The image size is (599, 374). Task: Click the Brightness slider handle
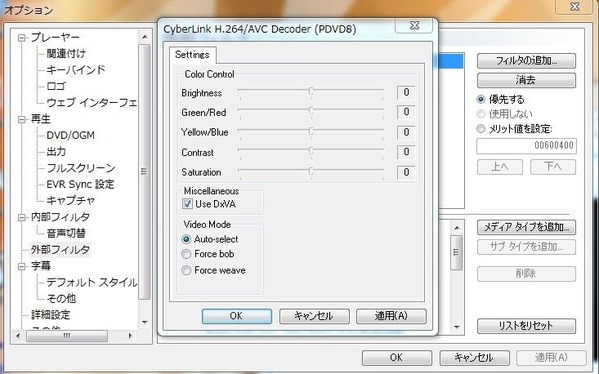pyautogui.click(x=311, y=91)
